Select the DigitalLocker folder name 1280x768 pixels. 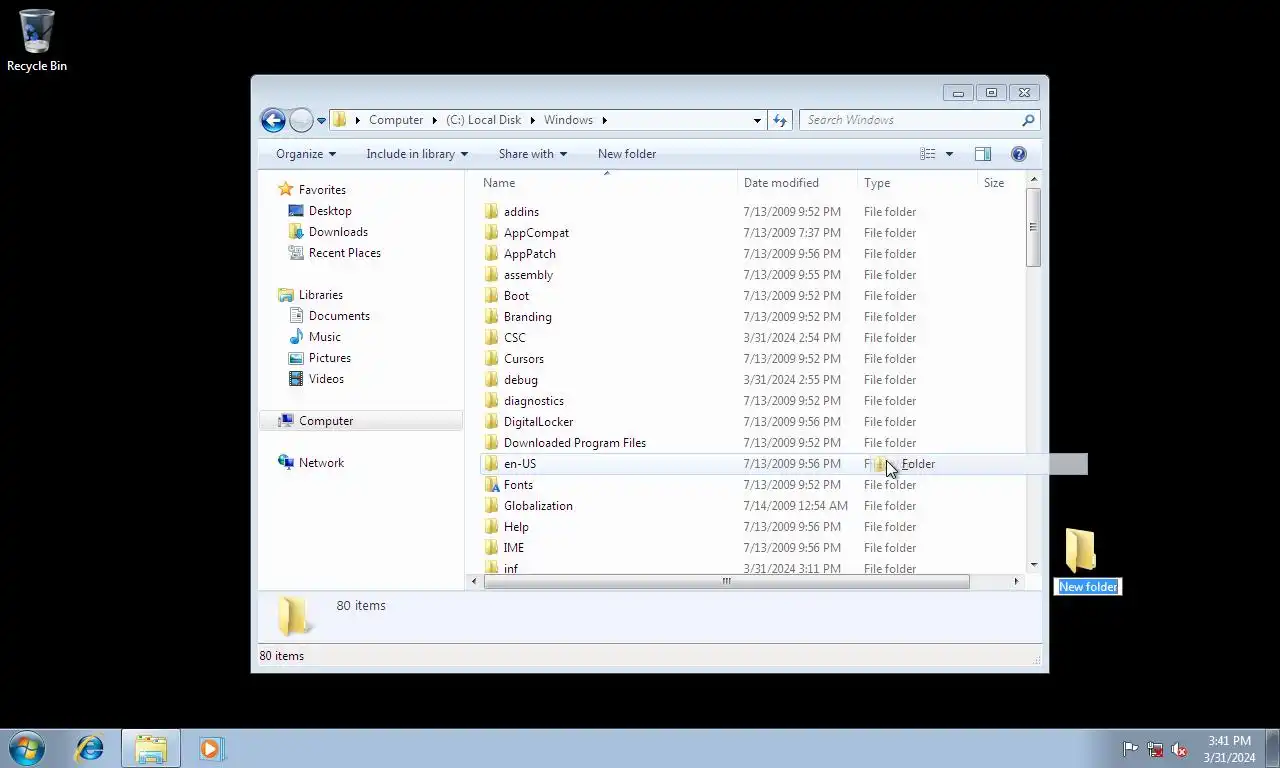click(538, 422)
